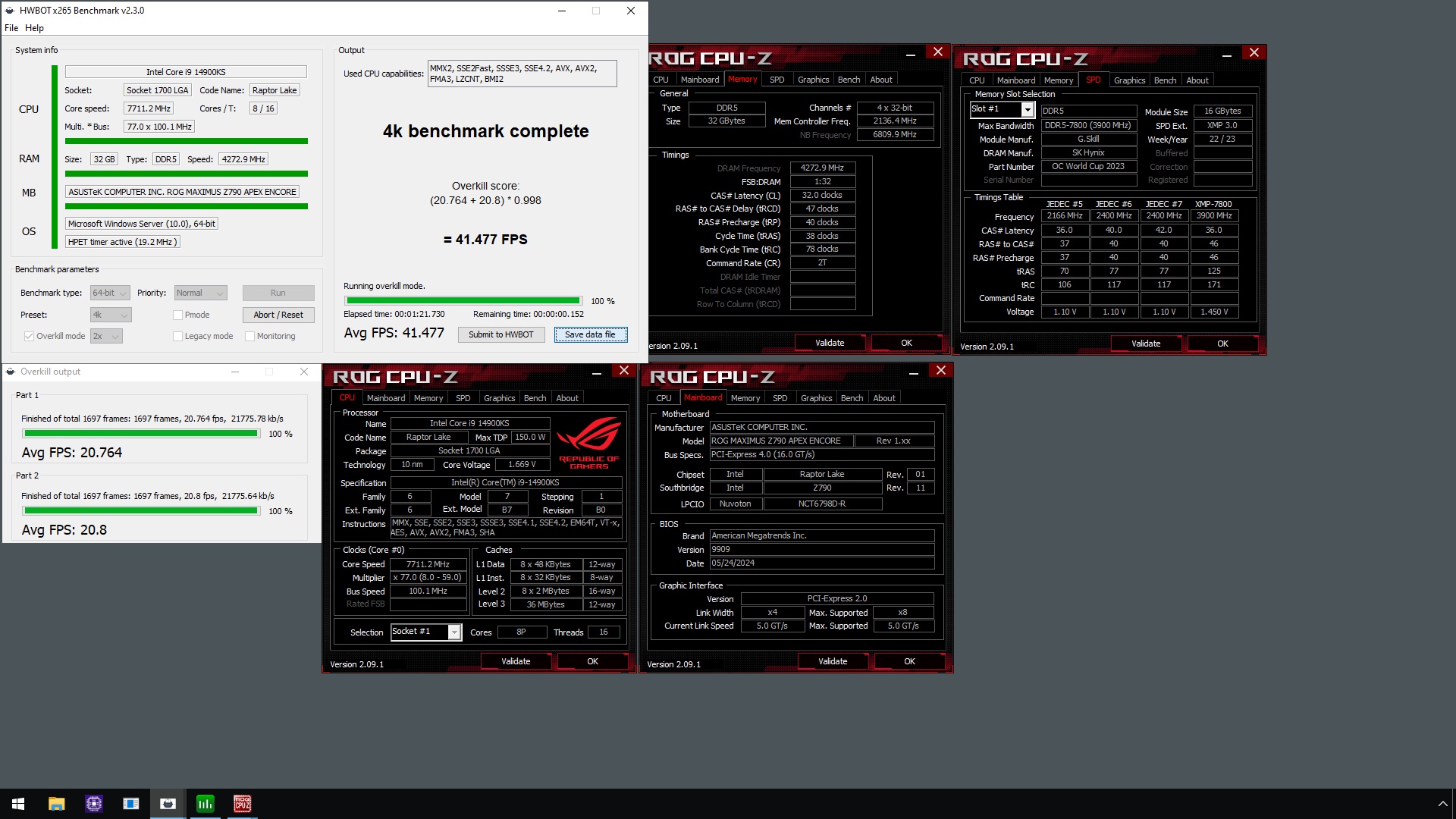1456x819 pixels.
Task: Click the Part 2 progress bar
Action: click(140, 511)
